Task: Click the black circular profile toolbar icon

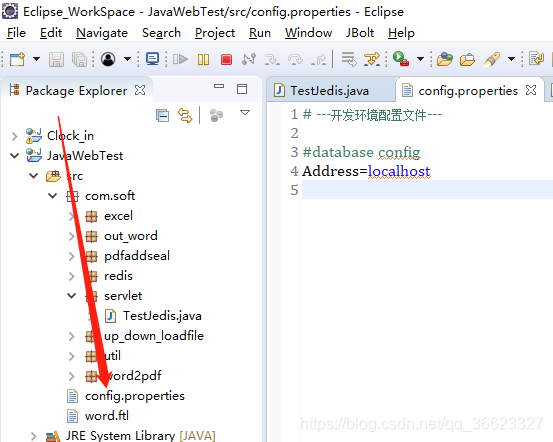Action: point(108,59)
